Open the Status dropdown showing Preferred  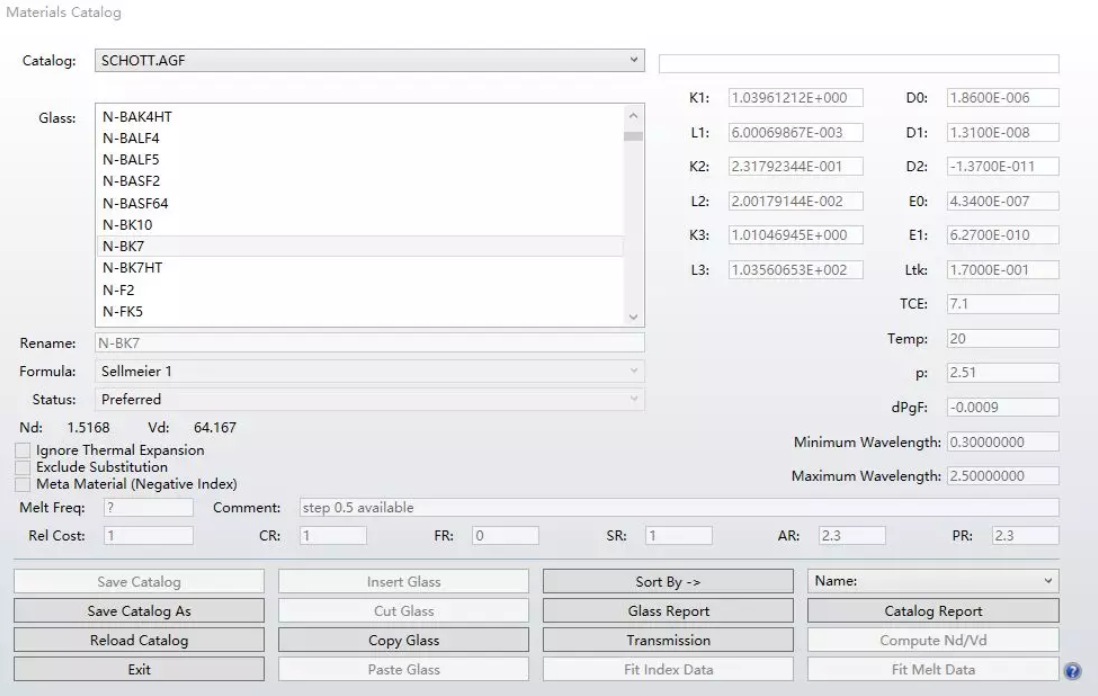[369, 399]
